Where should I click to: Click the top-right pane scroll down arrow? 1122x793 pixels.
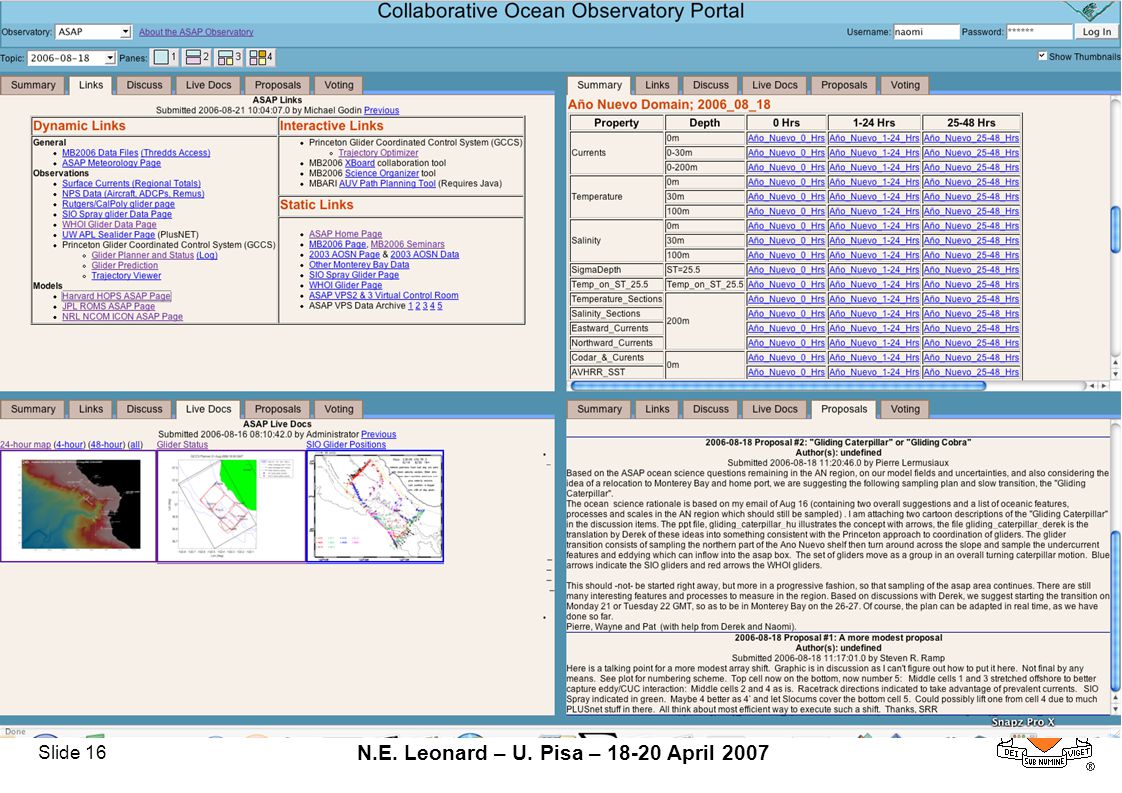(1116, 374)
